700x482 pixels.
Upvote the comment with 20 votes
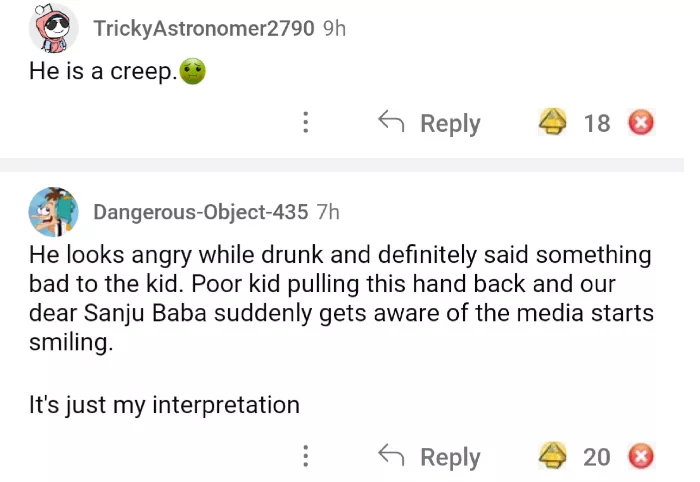click(552, 457)
